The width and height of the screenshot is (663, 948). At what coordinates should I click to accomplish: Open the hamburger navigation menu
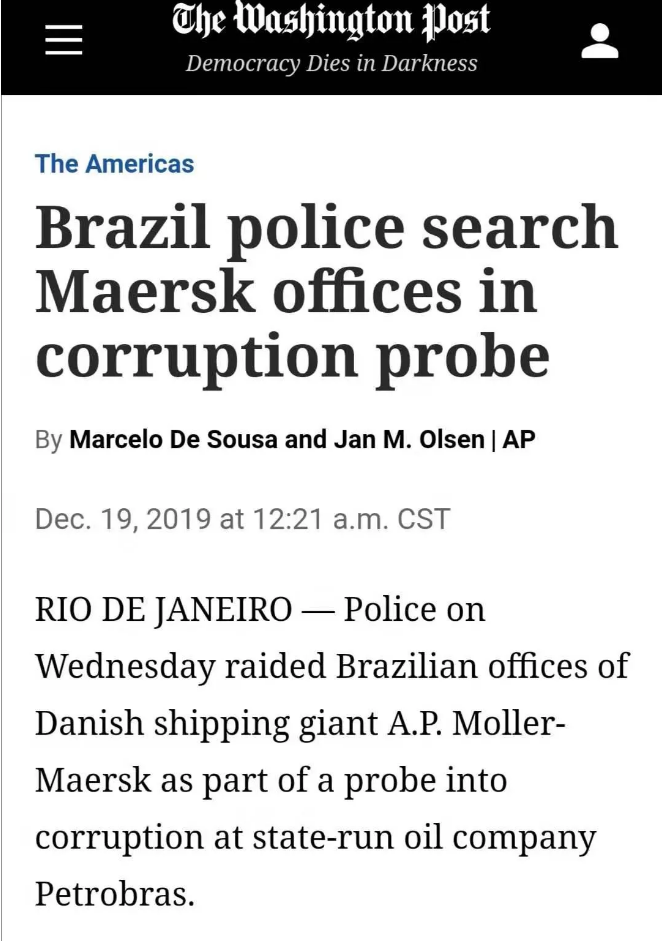pos(63,42)
